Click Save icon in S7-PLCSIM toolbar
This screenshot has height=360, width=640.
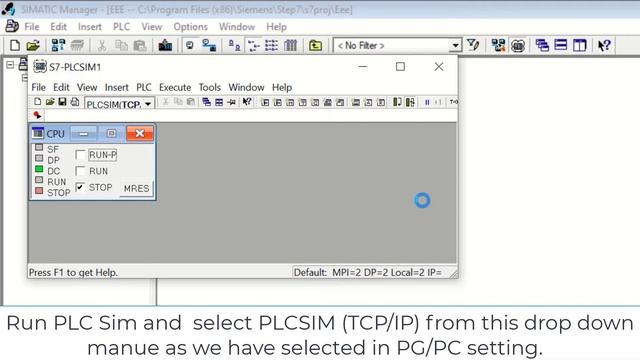click(x=62, y=102)
